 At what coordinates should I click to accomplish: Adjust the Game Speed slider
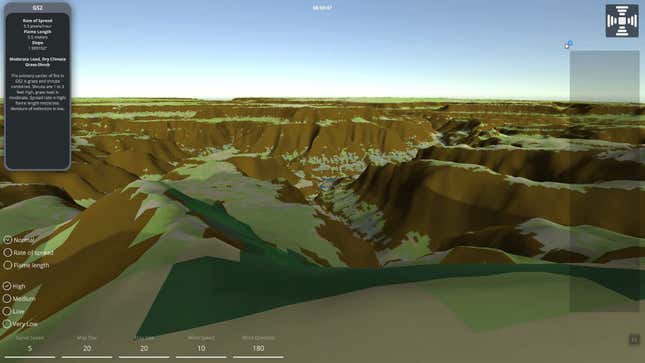coord(30,357)
